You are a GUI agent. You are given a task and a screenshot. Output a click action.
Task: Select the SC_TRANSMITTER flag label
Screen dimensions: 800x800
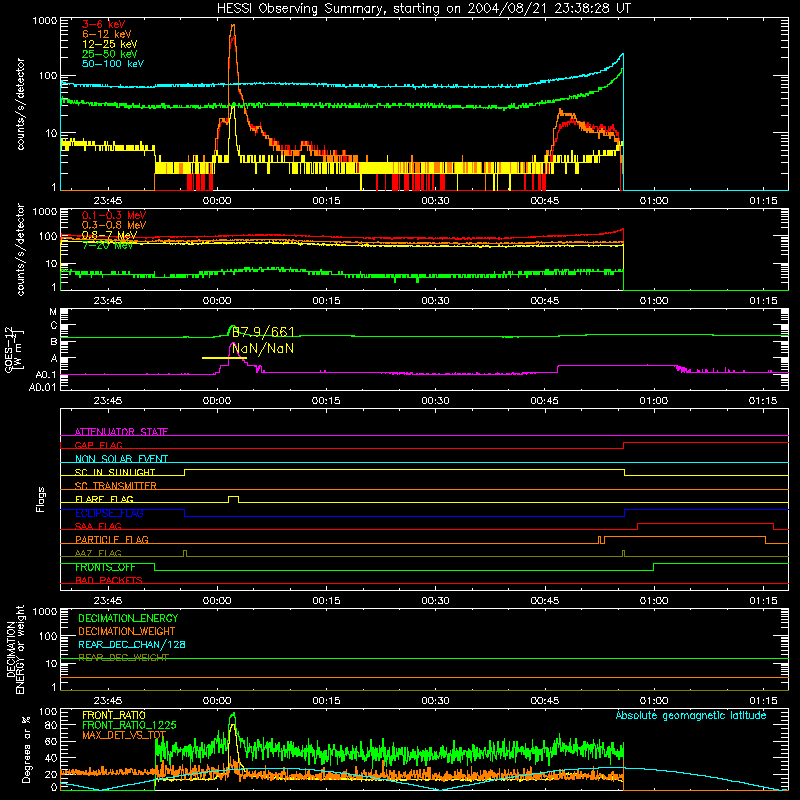click(x=115, y=486)
